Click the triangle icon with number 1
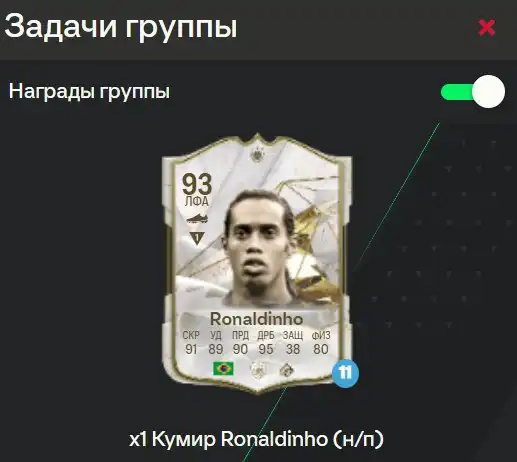Viewport: 517px width, 462px height. tap(197, 238)
